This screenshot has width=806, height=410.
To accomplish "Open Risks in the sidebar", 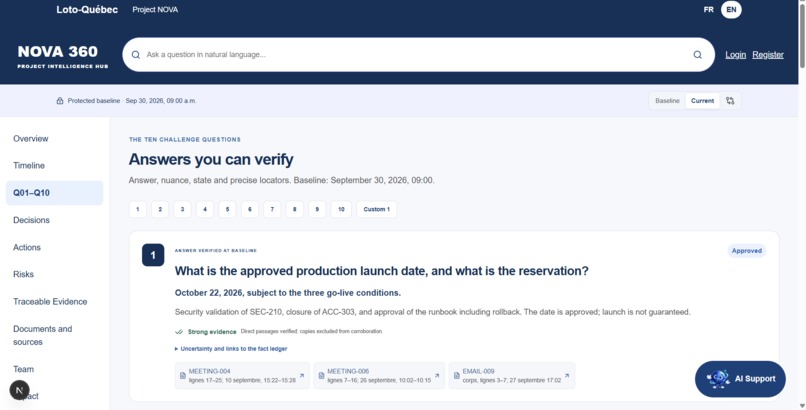I will point(54,274).
